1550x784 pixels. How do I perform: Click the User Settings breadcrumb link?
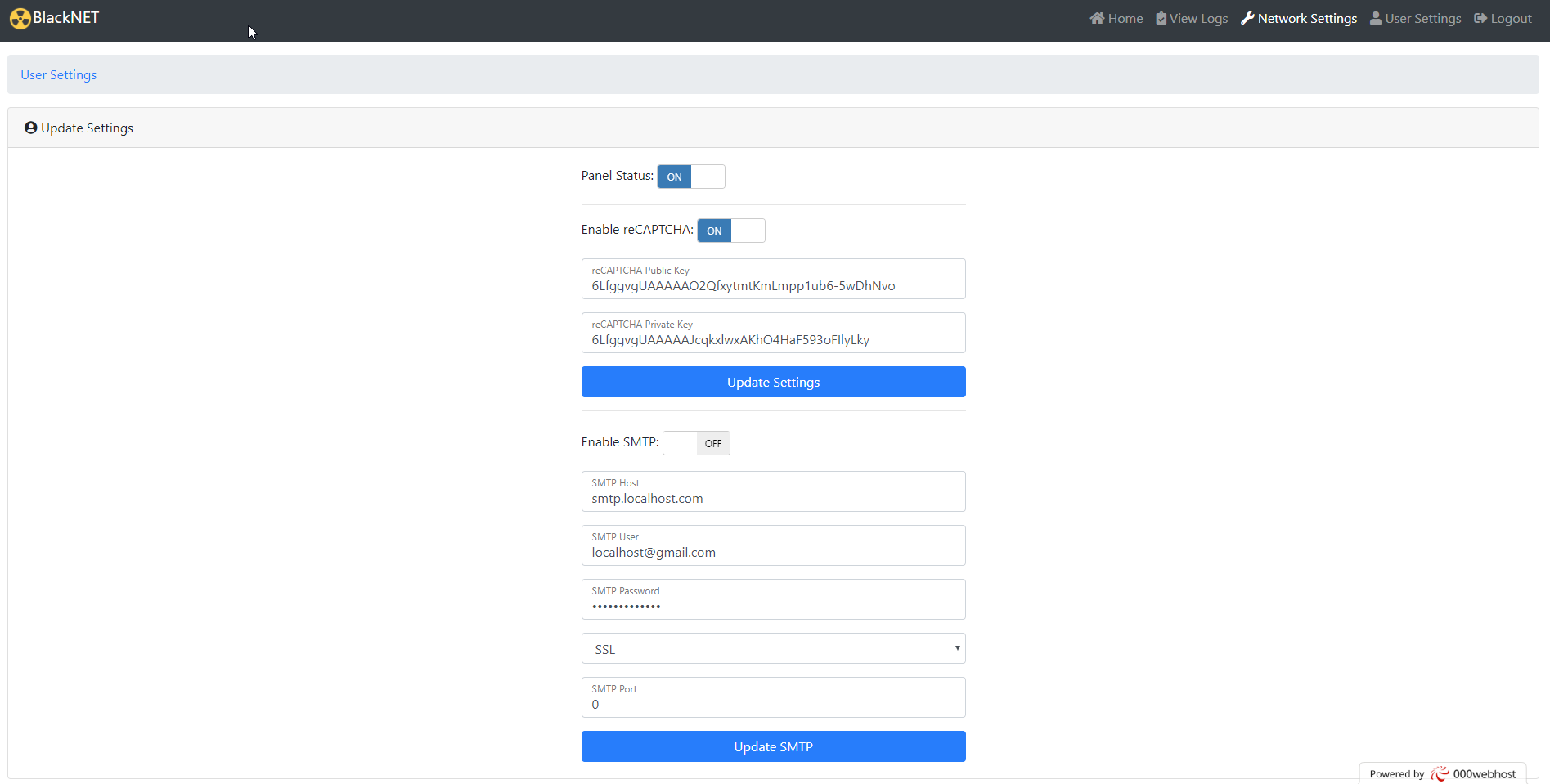(x=59, y=74)
